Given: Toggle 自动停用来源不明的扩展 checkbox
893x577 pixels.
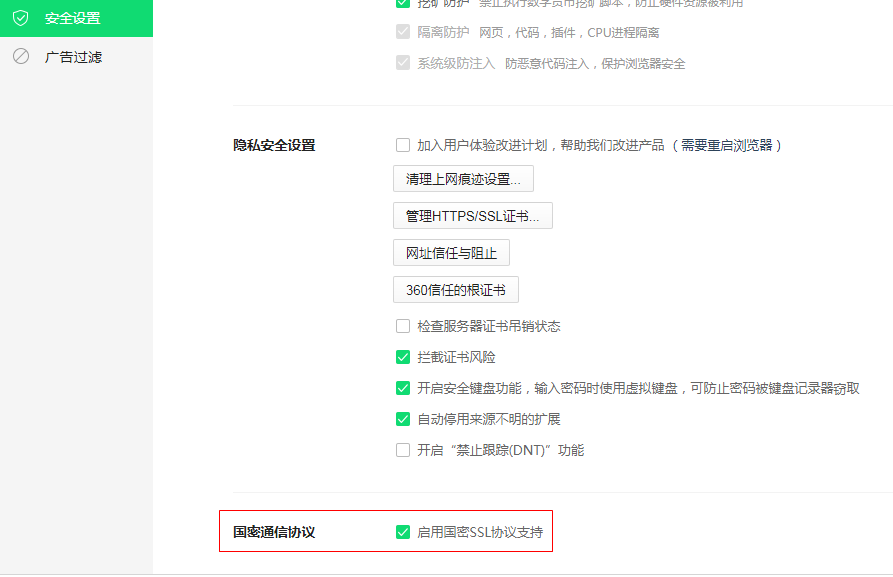Looking at the screenshot, I should [403, 419].
